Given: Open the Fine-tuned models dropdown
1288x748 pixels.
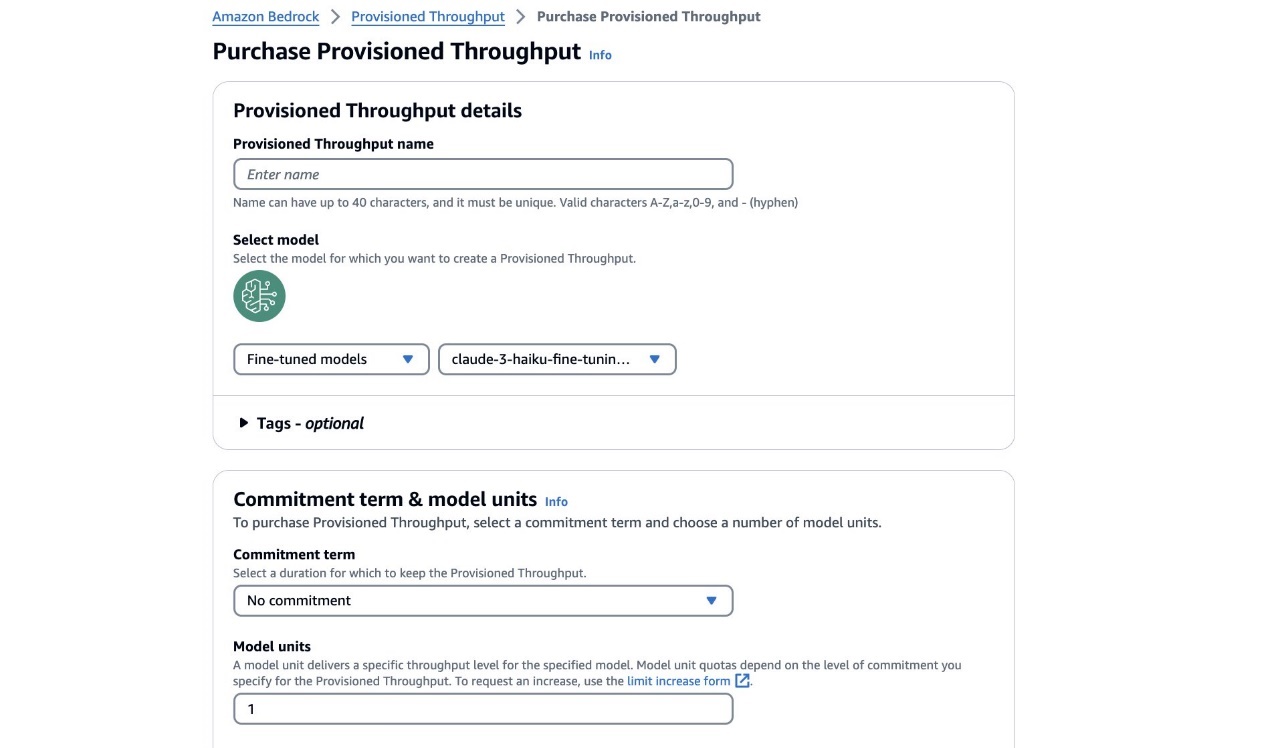Looking at the screenshot, I should [x=330, y=359].
